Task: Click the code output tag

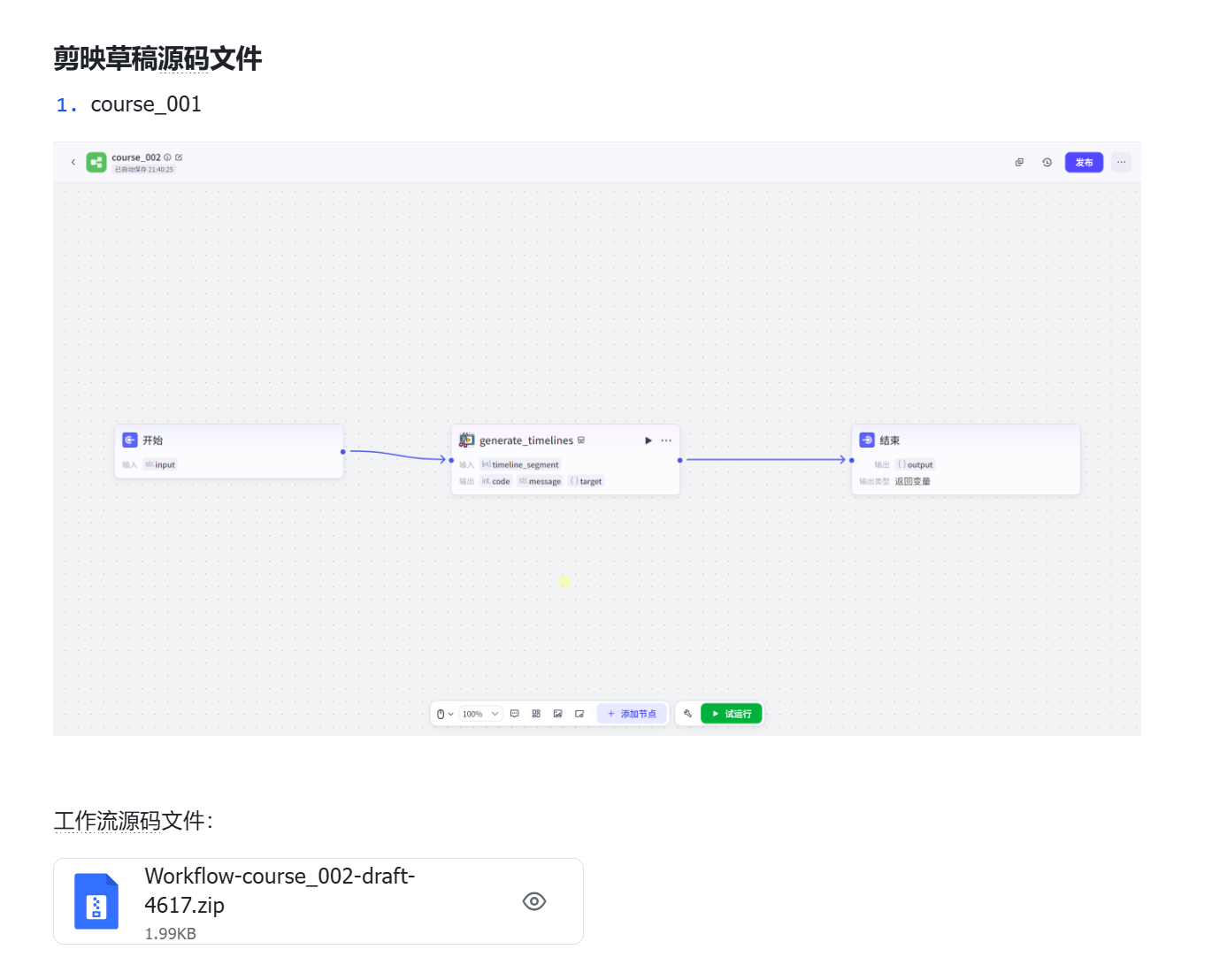Action: point(495,481)
